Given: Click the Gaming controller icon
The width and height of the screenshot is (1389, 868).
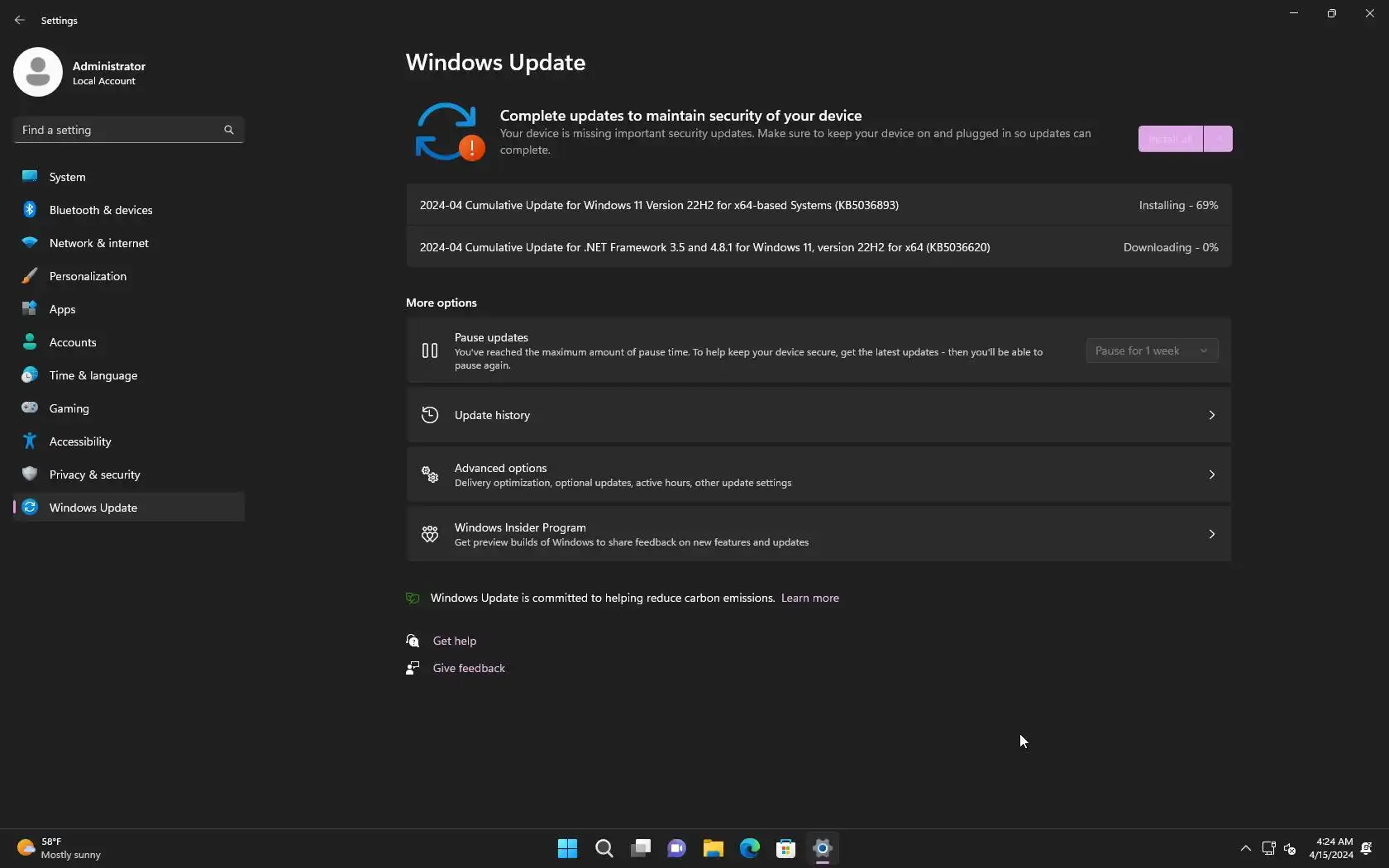Looking at the screenshot, I should coord(30,408).
